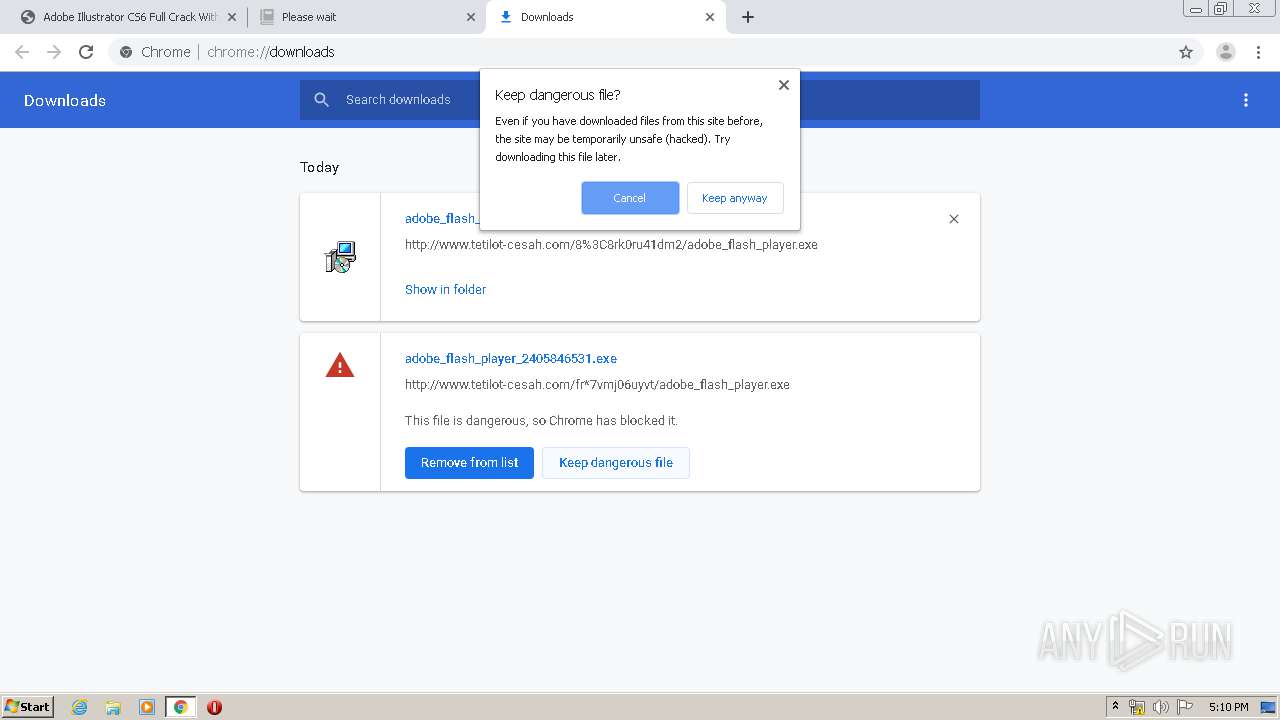The width and height of the screenshot is (1280, 720).
Task: Select the Downloads tab
Action: click(605, 17)
